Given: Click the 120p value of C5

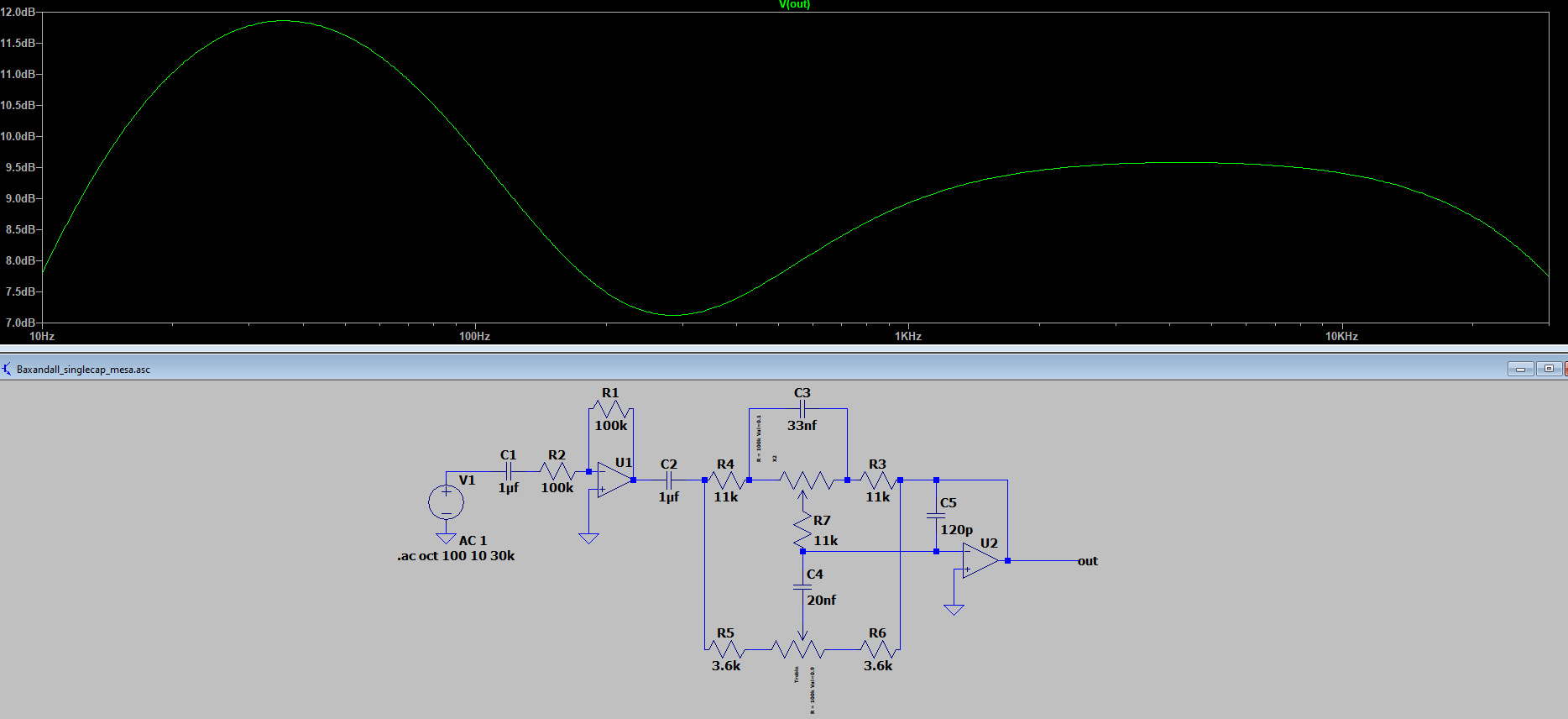Looking at the screenshot, I should coord(957,530).
